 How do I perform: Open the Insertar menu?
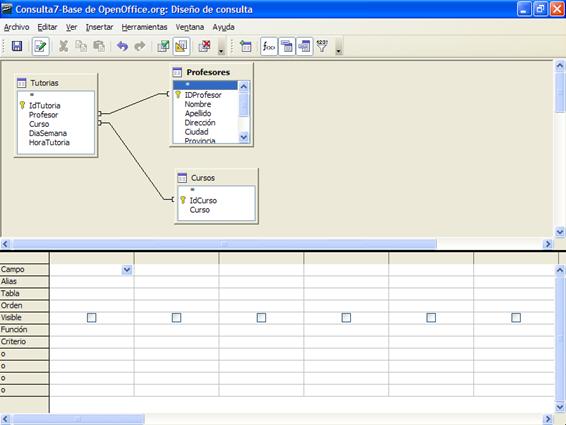99,27
